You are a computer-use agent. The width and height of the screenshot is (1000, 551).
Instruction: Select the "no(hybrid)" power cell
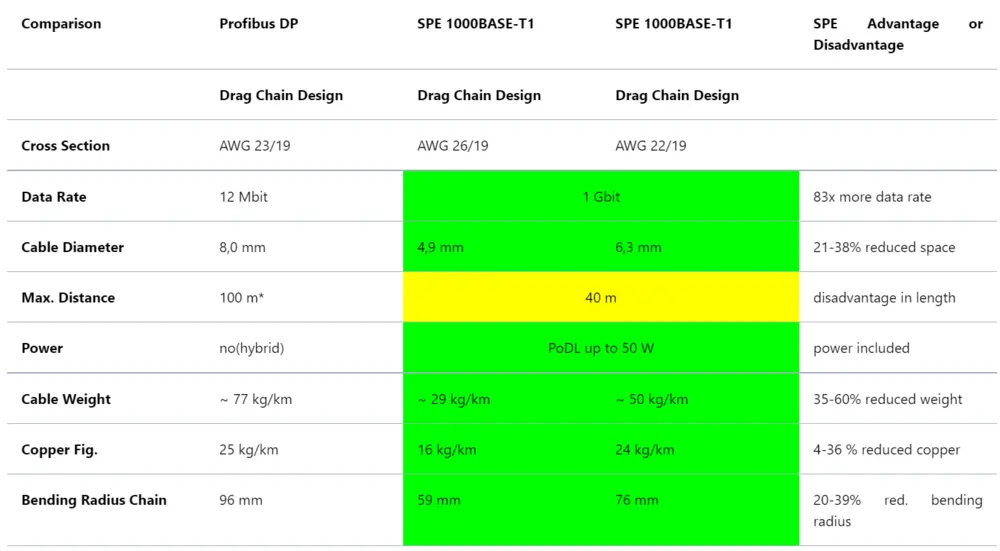click(x=252, y=348)
